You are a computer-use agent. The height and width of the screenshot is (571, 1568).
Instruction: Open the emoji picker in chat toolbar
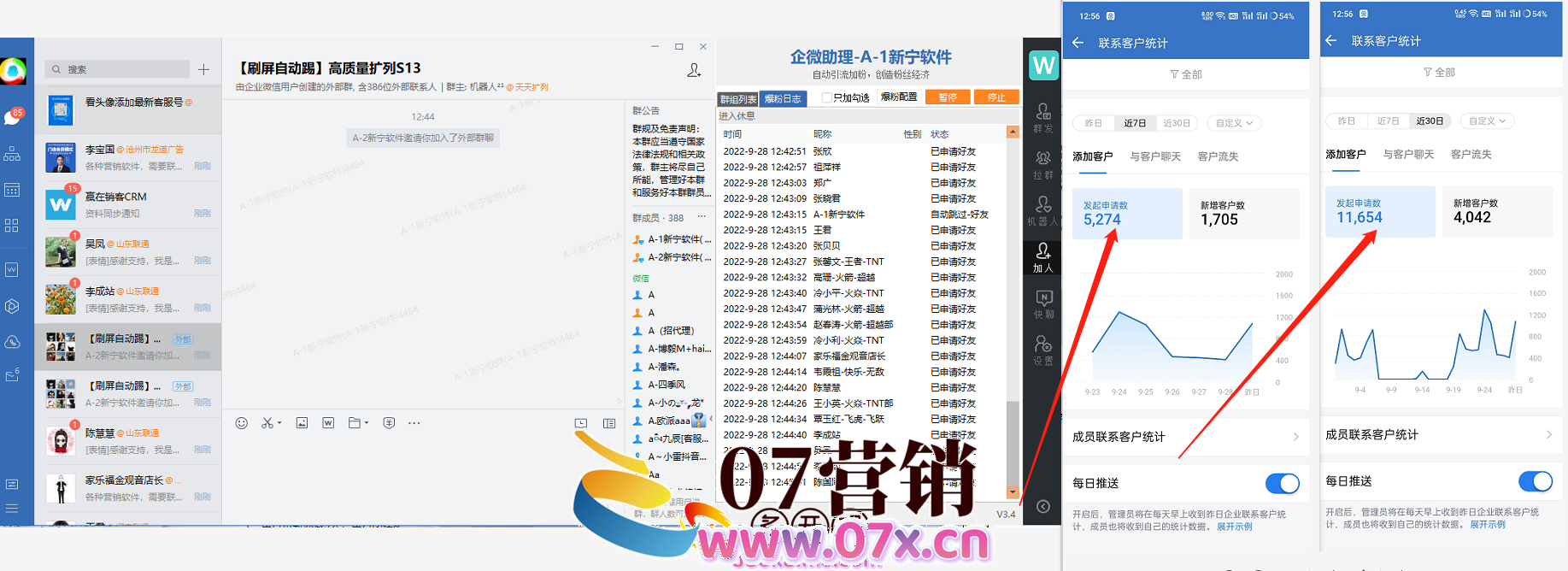pos(242,423)
